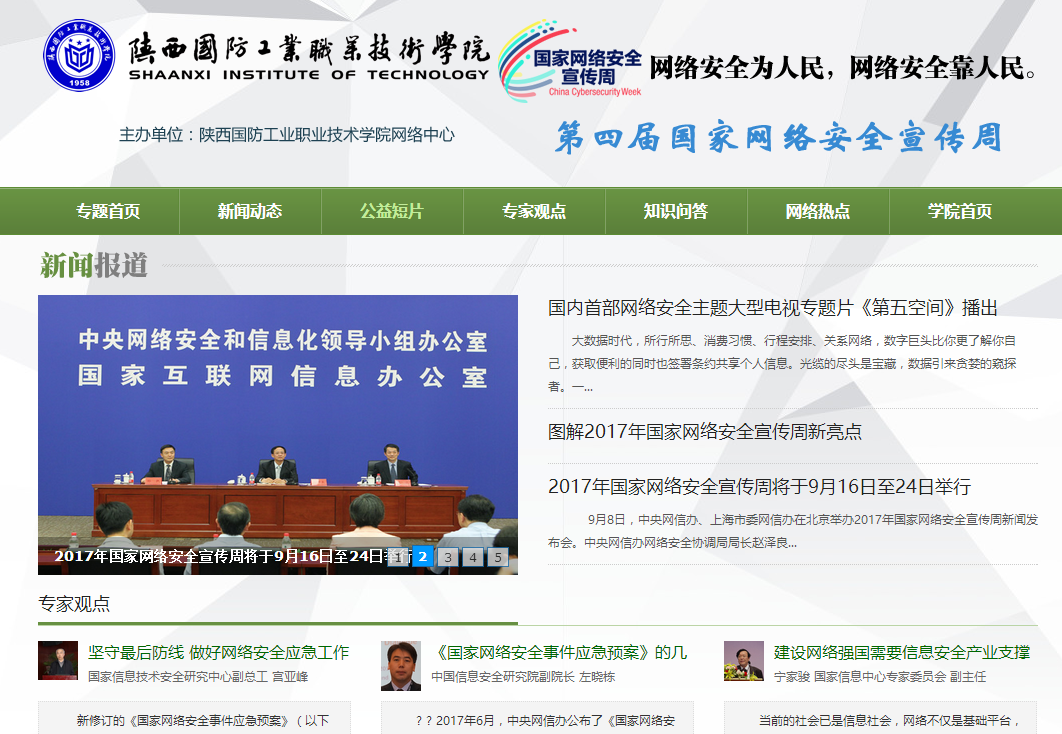The width and height of the screenshot is (1062, 734).
Task: Go to 新闻动态 in the navigation bar
Action: (x=250, y=211)
